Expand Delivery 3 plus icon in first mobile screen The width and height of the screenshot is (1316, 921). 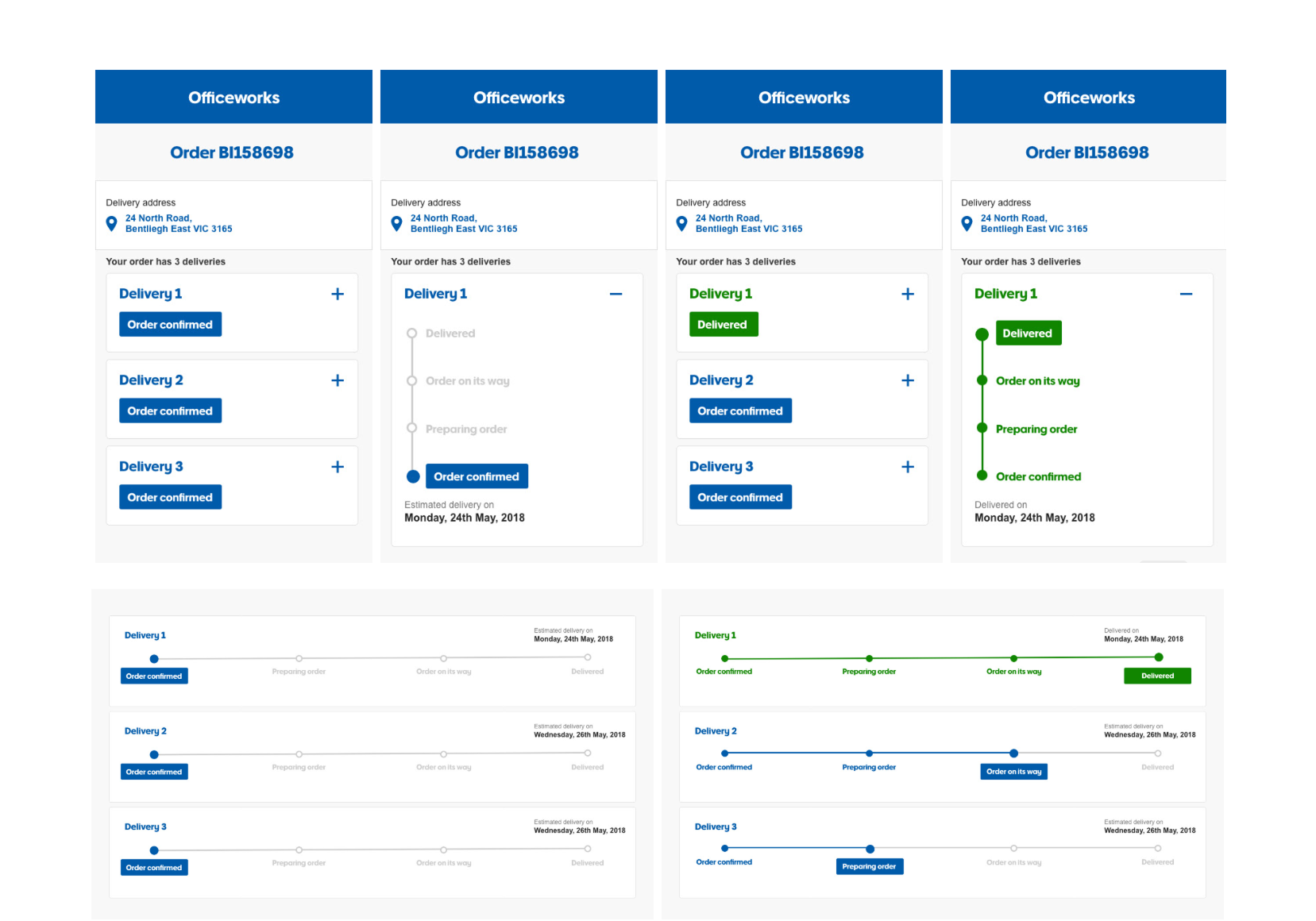(338, 467)
